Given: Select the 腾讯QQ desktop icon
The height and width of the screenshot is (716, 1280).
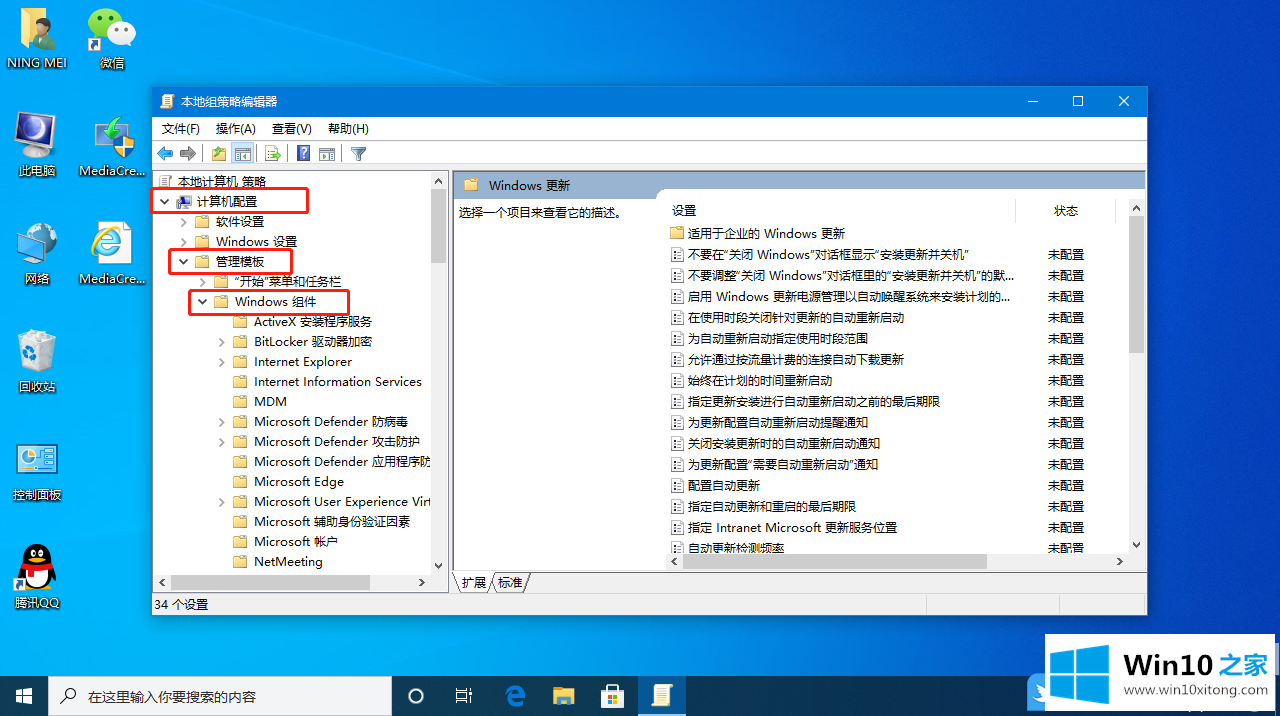Looking at the screenshot, I should 37,578.
